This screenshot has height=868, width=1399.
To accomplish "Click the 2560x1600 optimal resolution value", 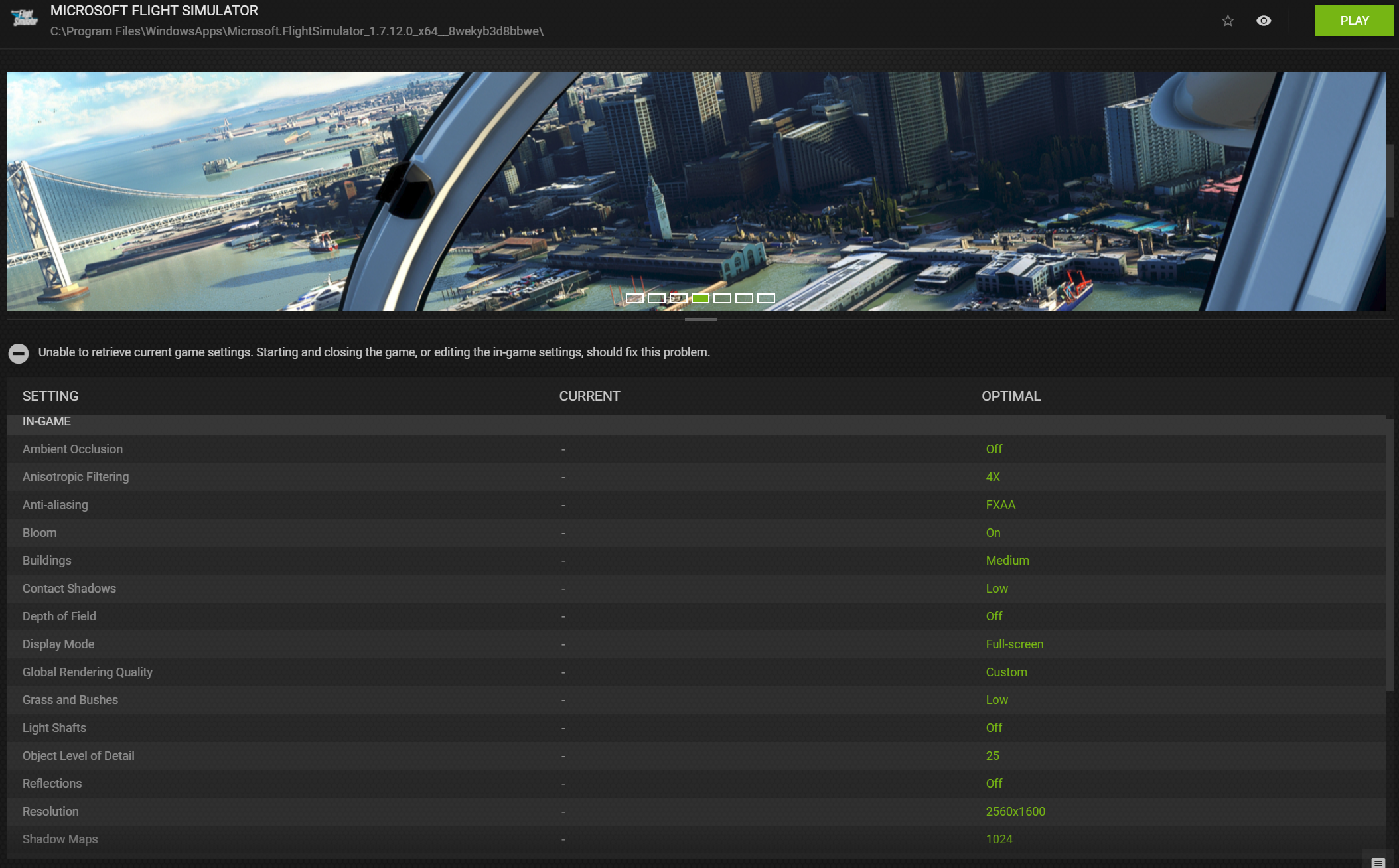I will (x=1015, y=812).
